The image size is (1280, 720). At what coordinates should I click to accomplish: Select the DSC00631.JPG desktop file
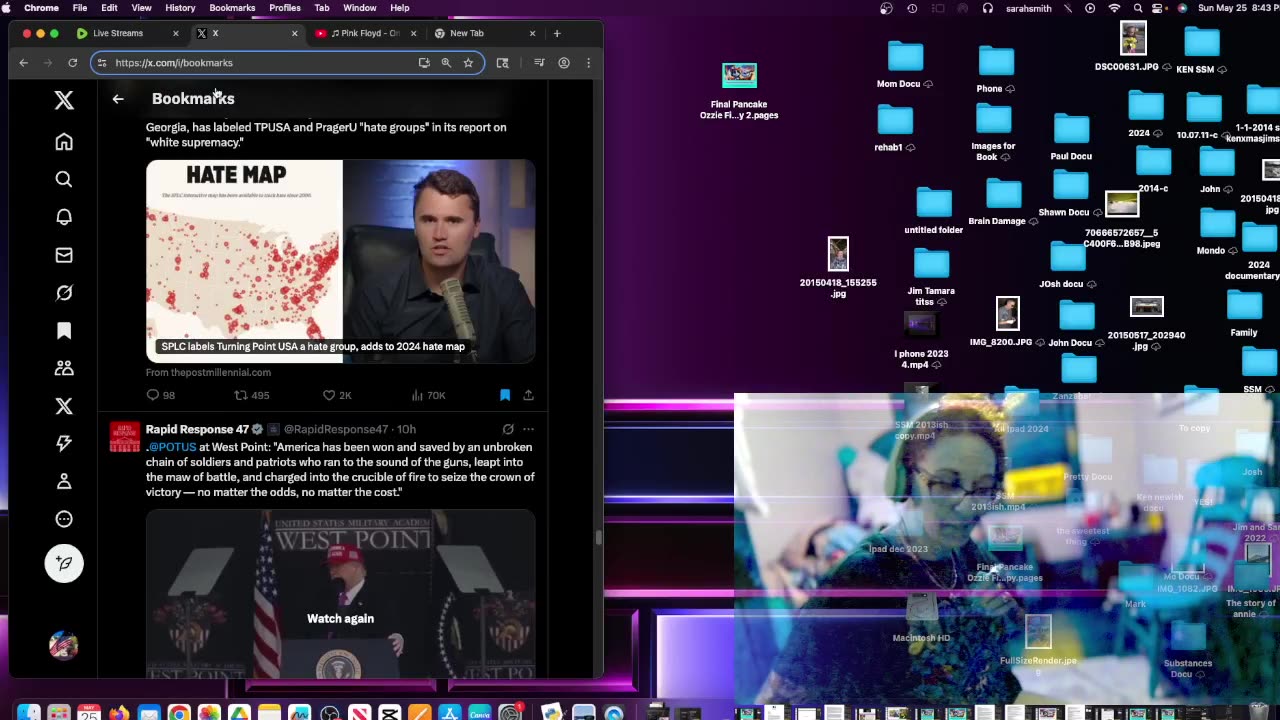(1132, 47)
